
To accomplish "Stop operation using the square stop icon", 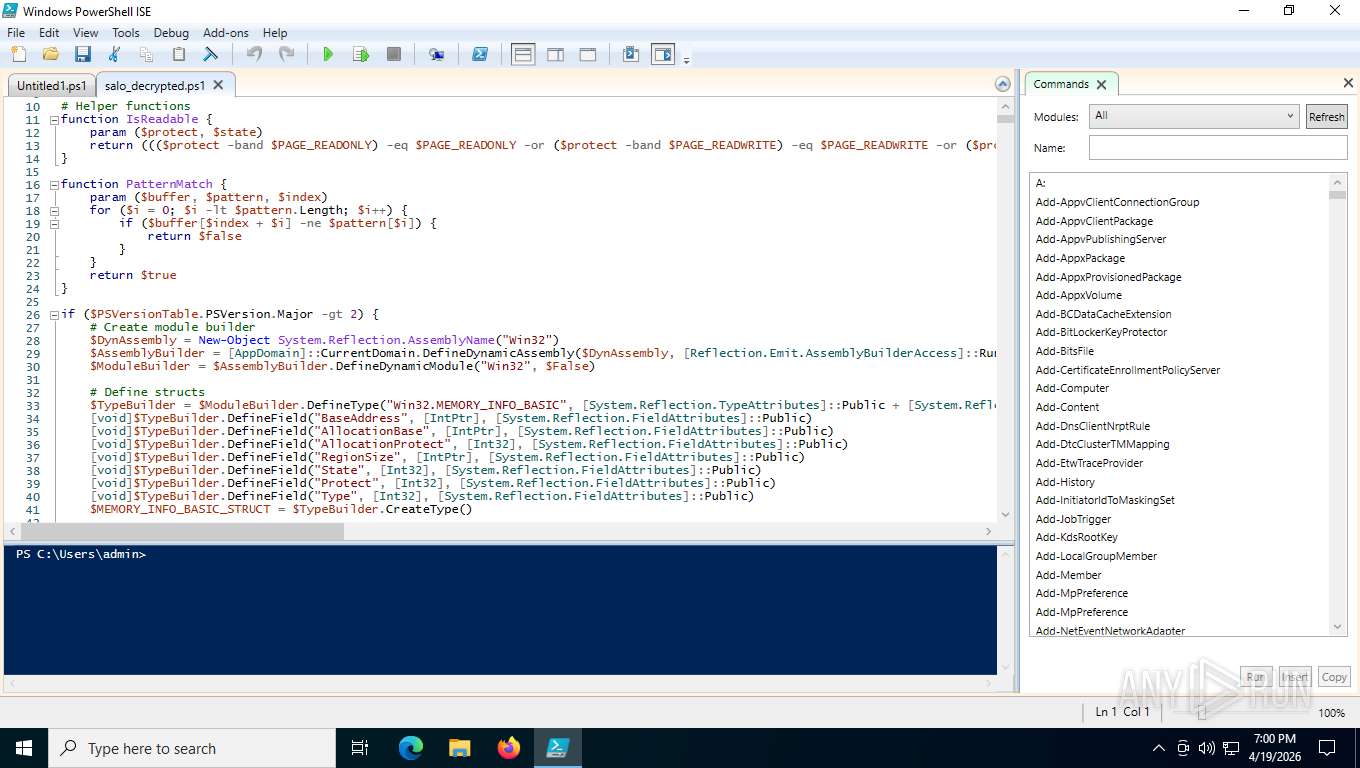I will [x=394, y=54].
